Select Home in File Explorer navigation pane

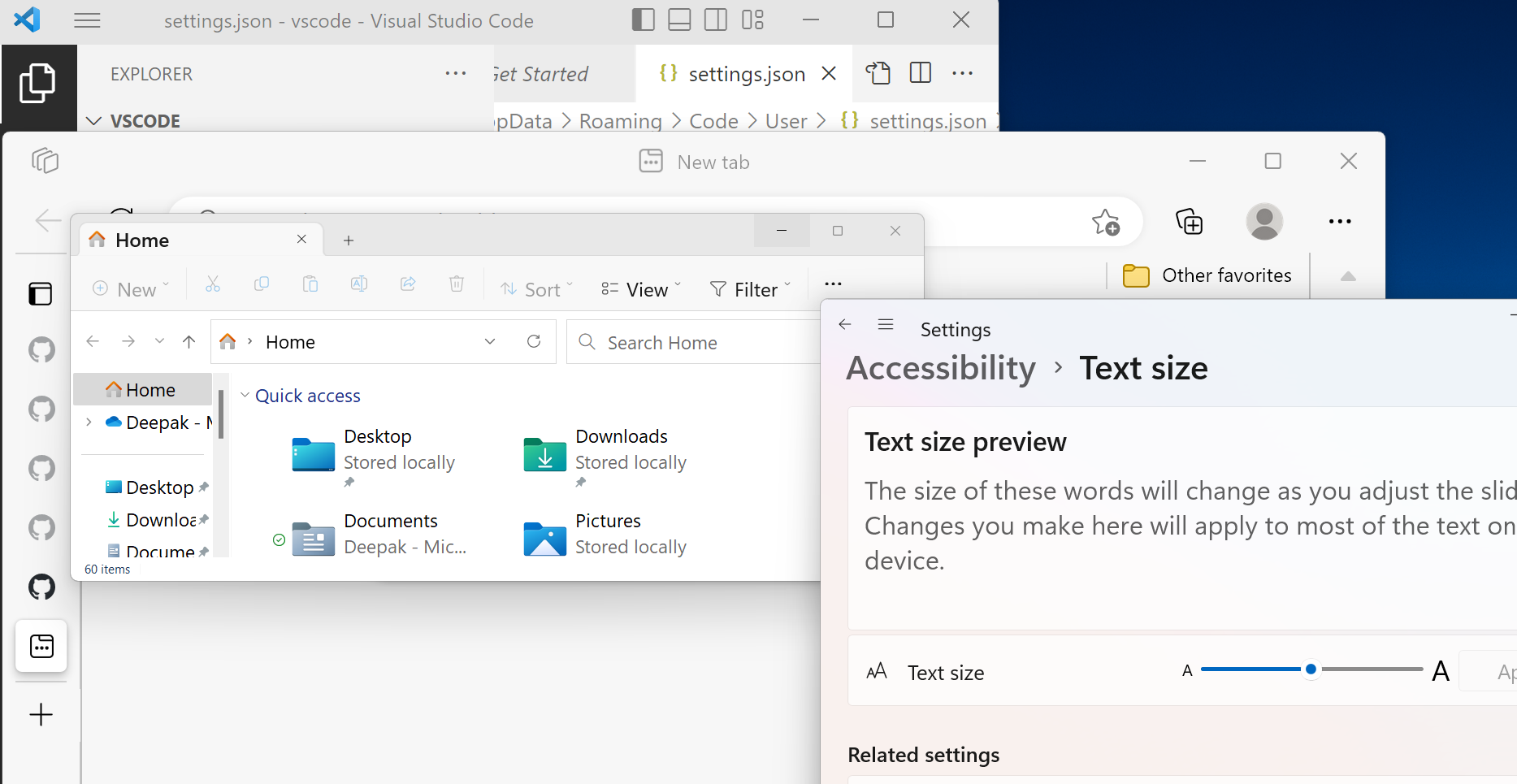coord(143,390)
